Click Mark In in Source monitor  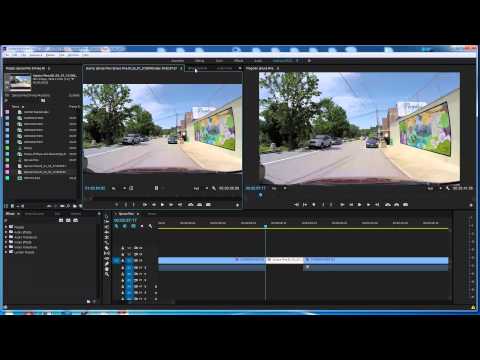[126, 204]
